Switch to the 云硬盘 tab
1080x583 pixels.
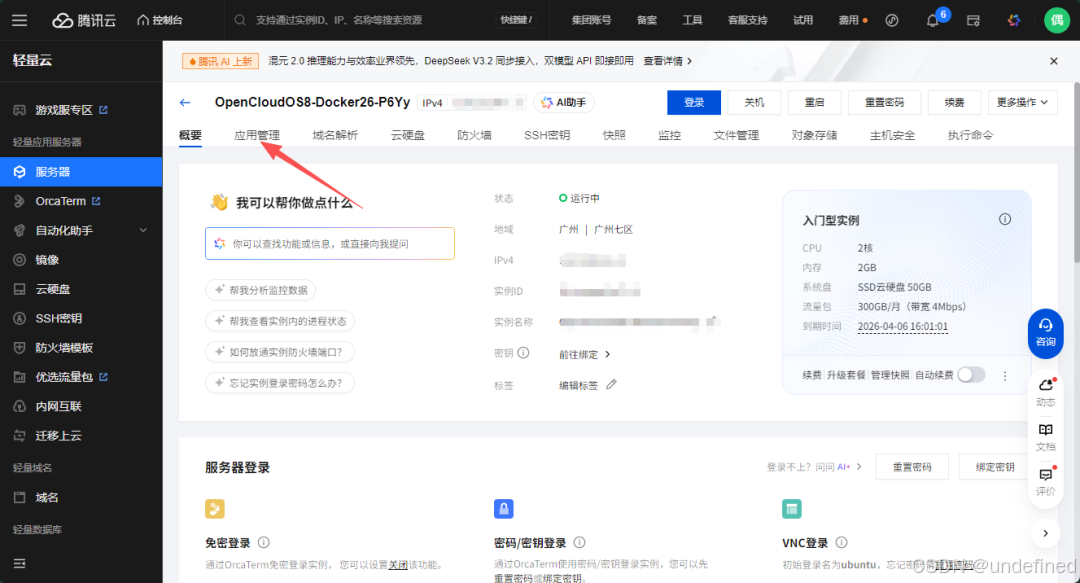[408, 135]
